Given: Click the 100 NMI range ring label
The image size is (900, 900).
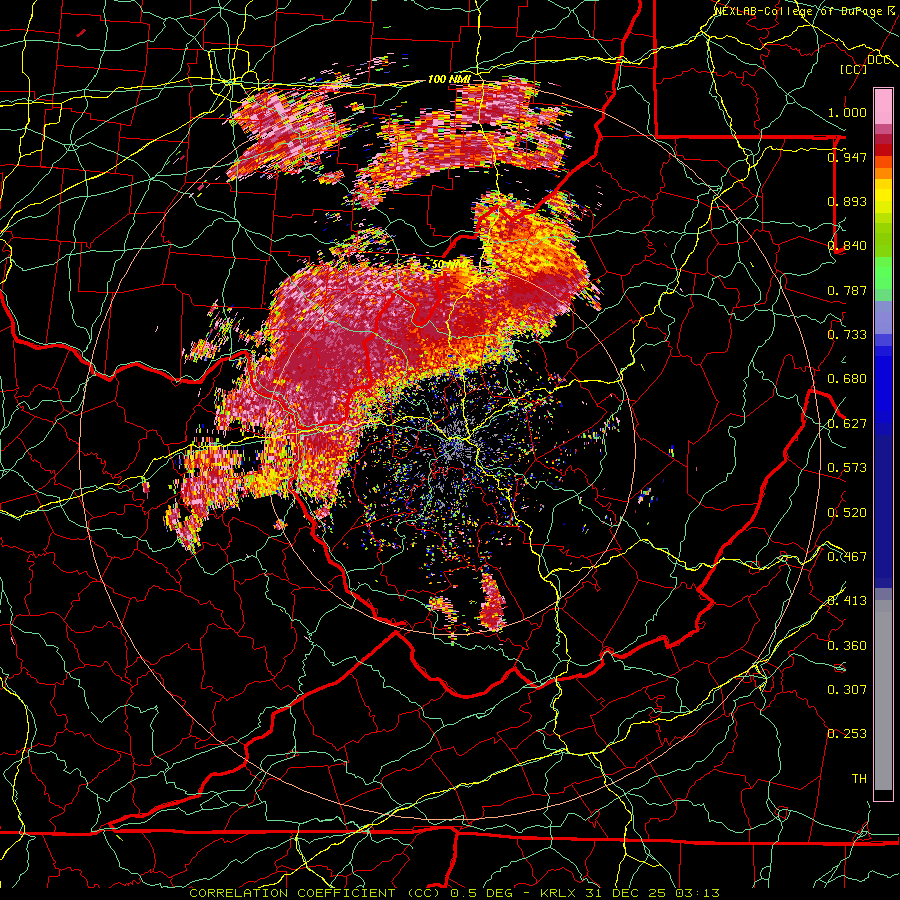Looking at the screenshot, I should 449,79.
